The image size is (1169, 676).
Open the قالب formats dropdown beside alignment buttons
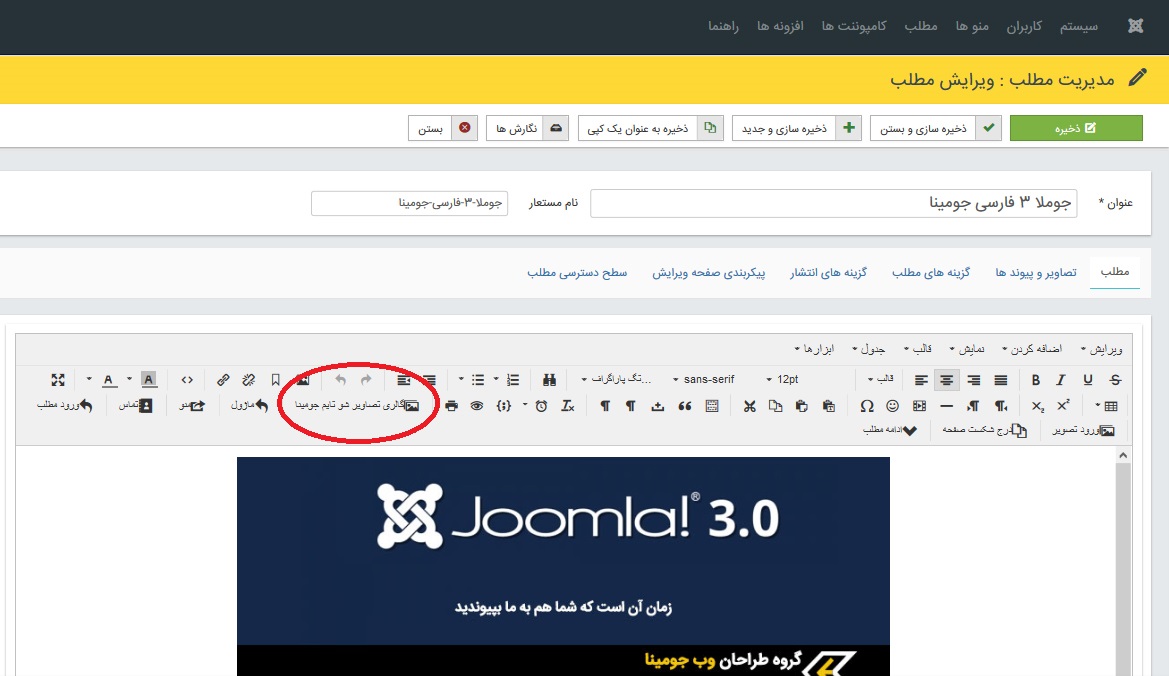pos(880,379)
